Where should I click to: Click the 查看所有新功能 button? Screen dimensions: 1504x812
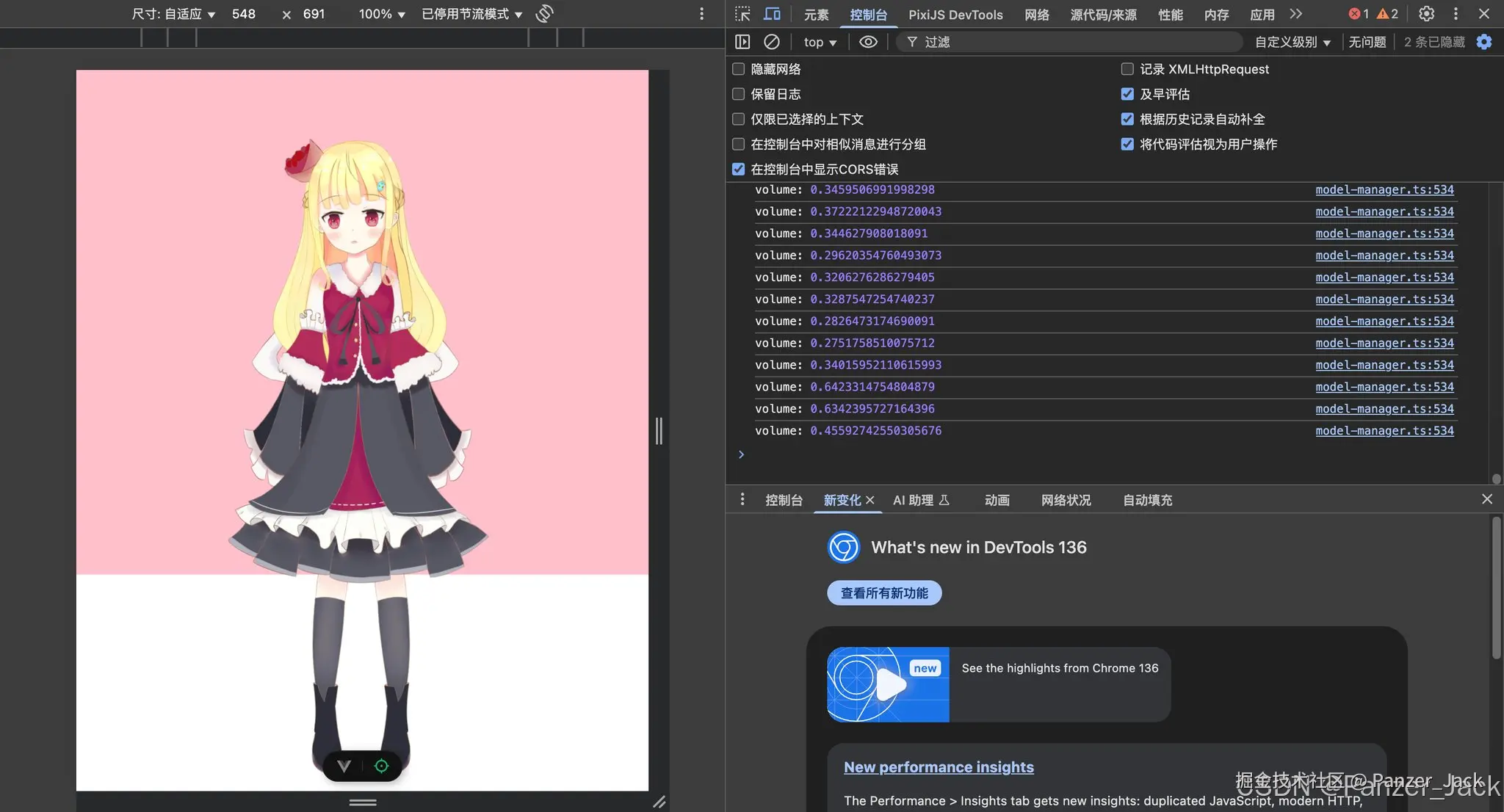click(884, 592)
